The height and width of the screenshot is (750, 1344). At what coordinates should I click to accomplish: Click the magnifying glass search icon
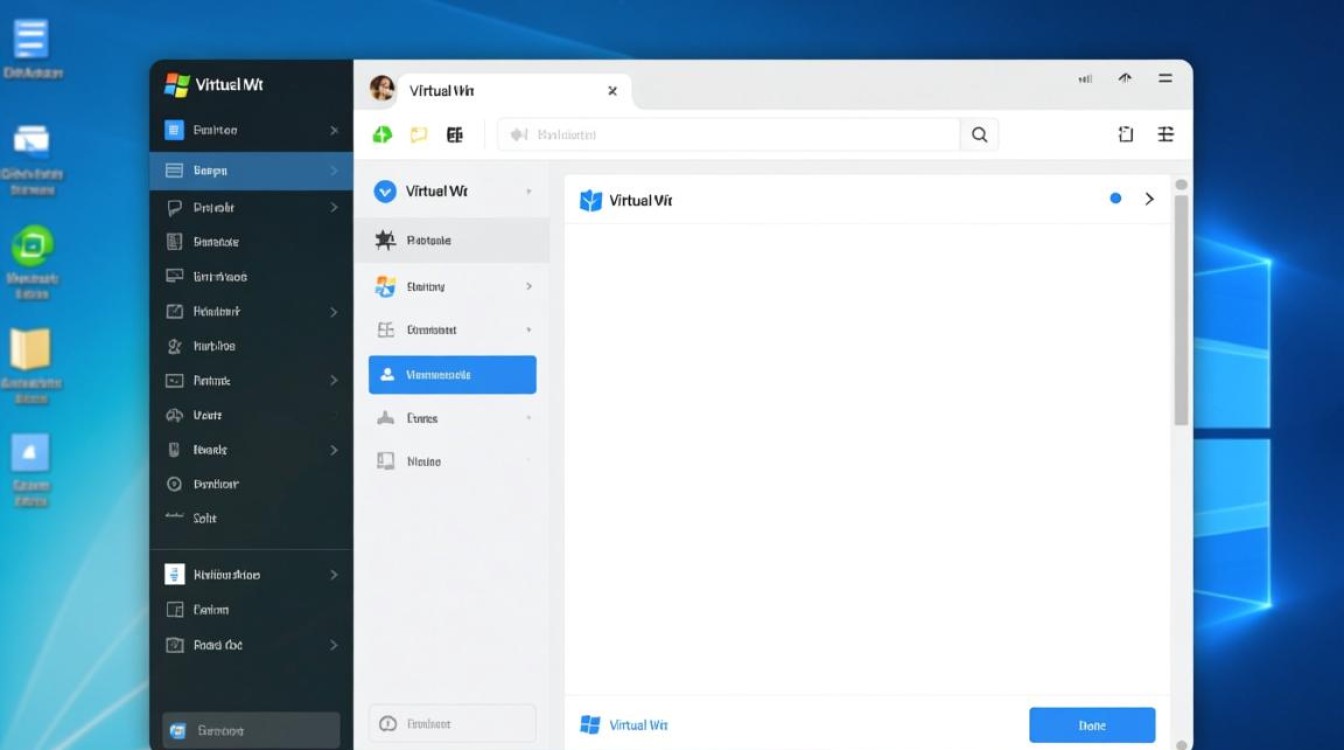pyautogui.click(x=979, y=135)
